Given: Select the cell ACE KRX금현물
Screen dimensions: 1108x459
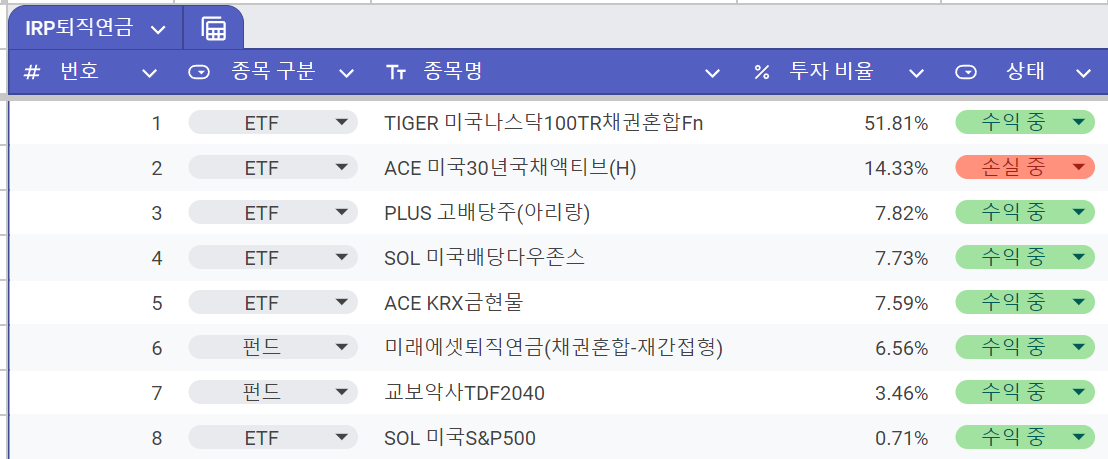Looking at the screenshot, I should tap(553, 303).
